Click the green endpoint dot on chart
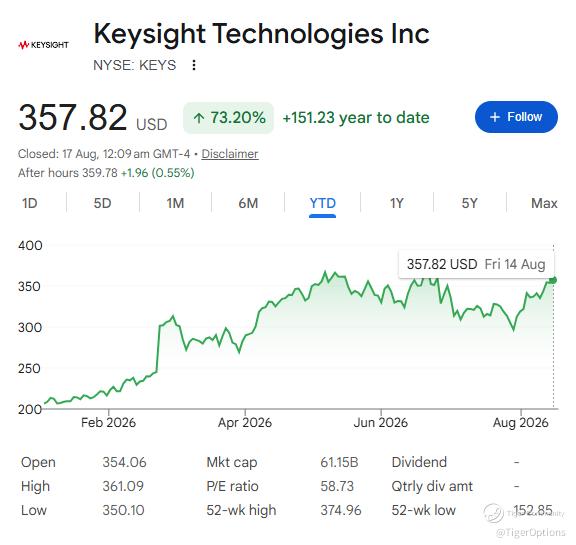The image size is (576, 545). click(x=553, y=280)
